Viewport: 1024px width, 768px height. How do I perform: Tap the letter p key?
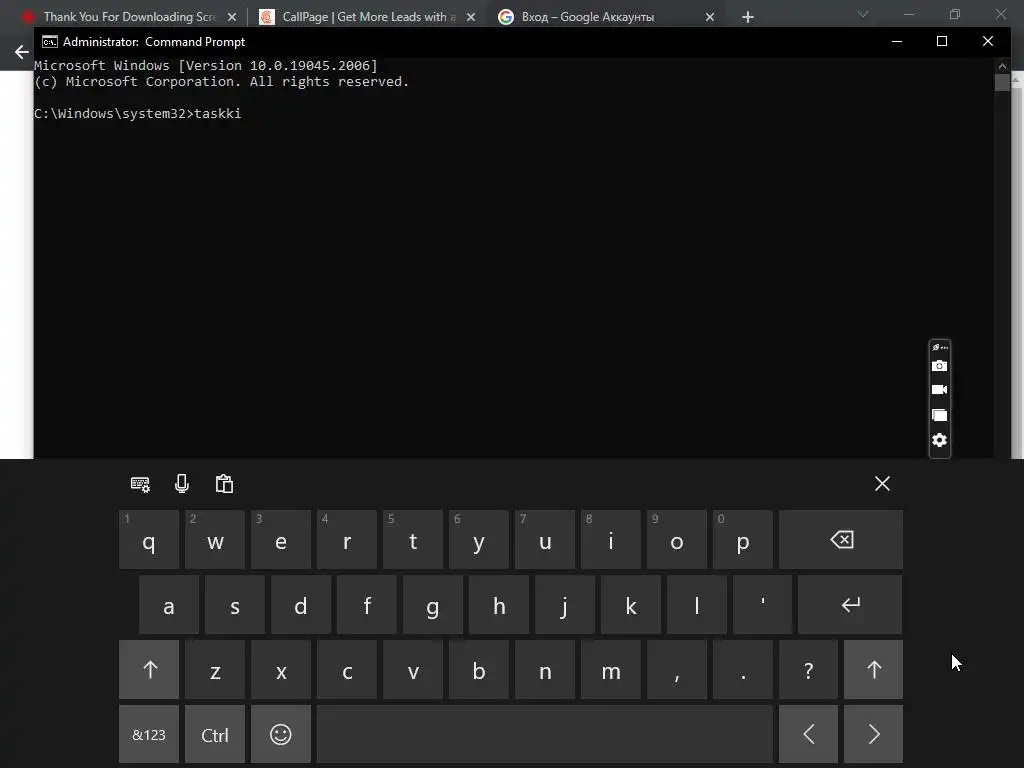tap(743, 539)
